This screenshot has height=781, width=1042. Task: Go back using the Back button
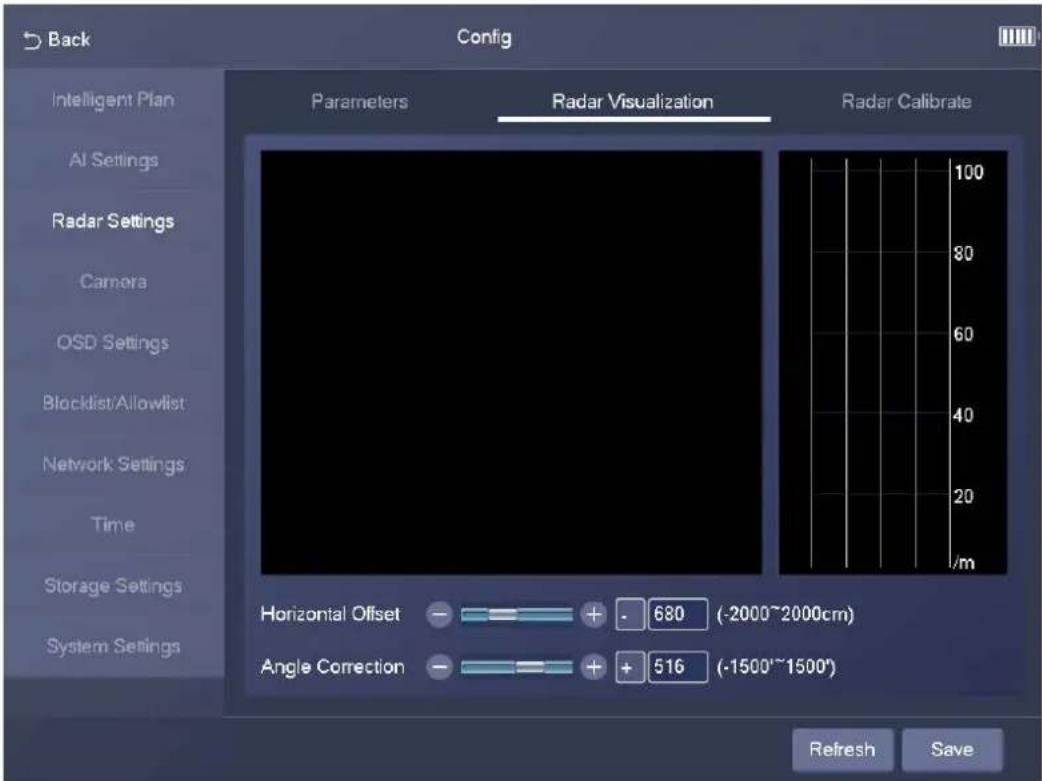[x=56, y=40]
